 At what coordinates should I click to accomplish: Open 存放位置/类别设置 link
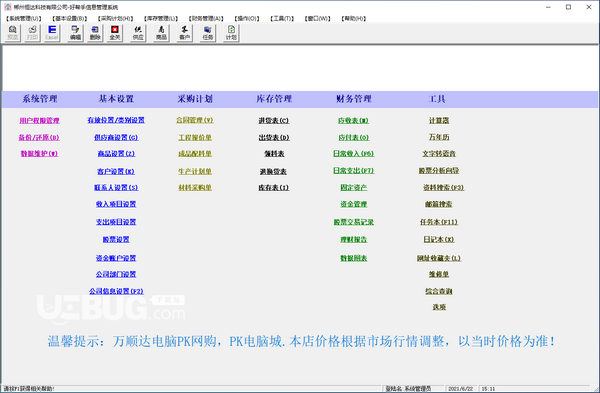pyautogui.click(x=116, y=120)
